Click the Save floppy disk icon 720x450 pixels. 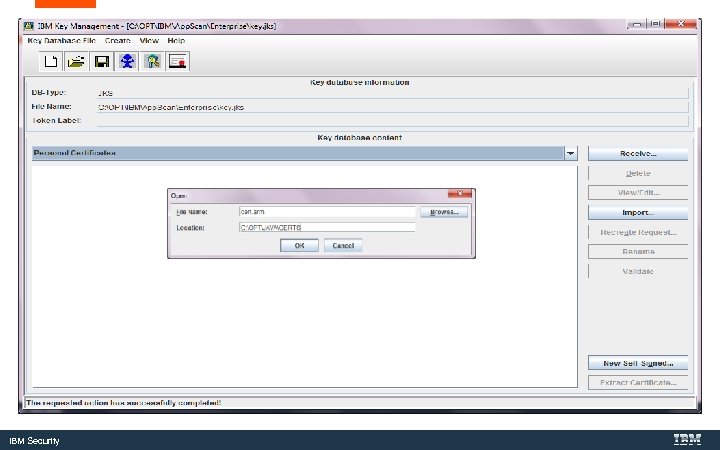pyautogui.click(x=101, y=61)
